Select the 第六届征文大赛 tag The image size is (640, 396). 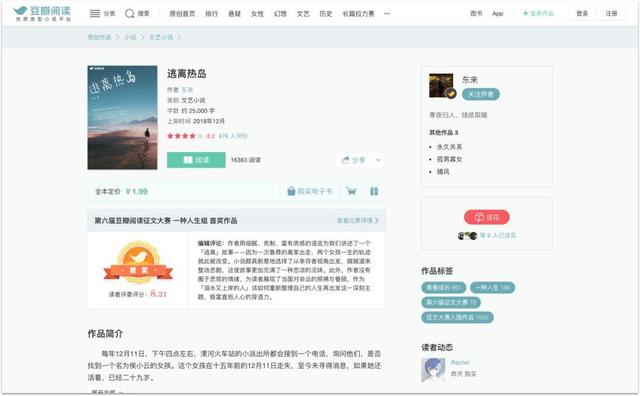(x=451, y=303)
